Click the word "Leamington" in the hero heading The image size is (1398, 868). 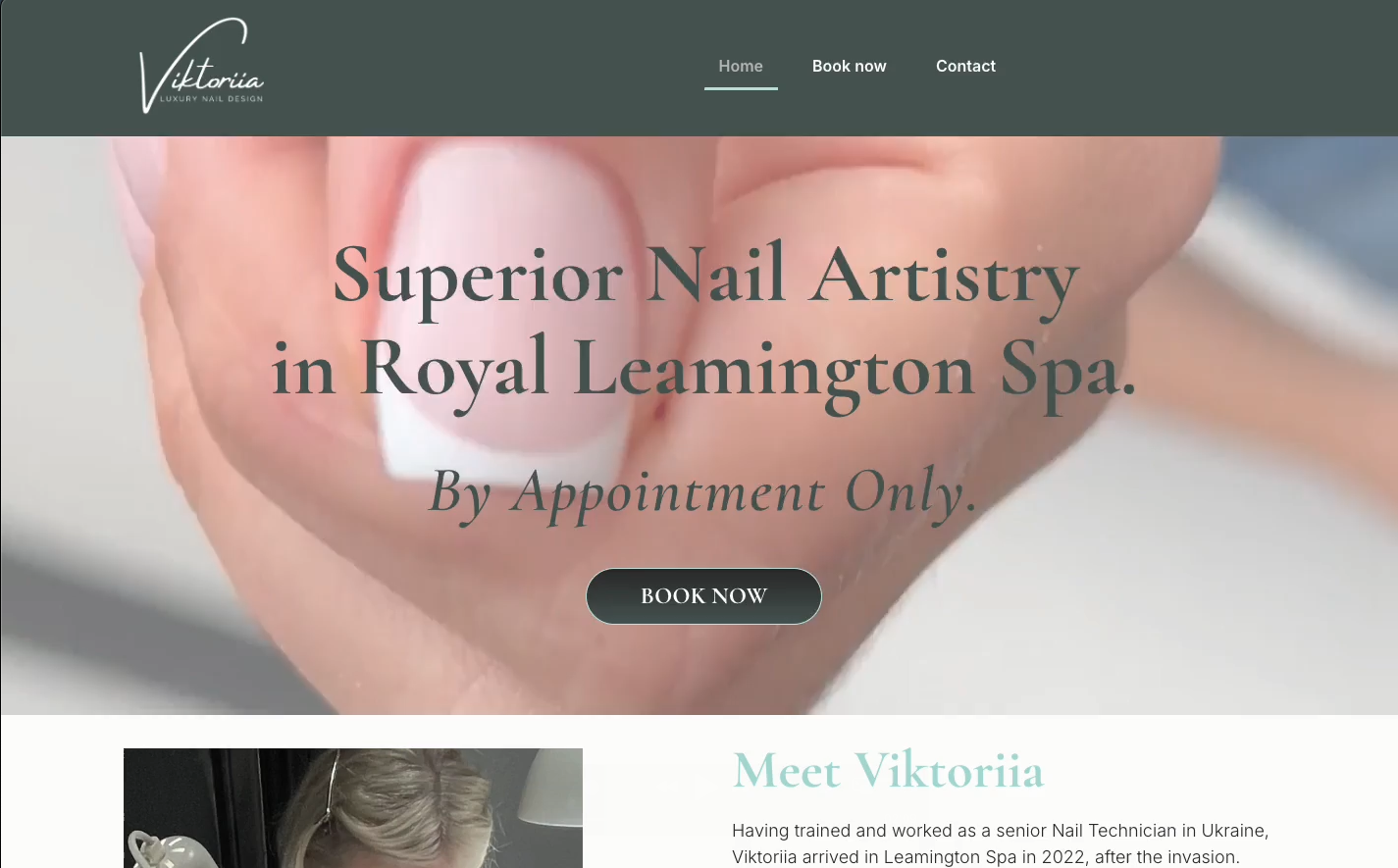(774, 370)
